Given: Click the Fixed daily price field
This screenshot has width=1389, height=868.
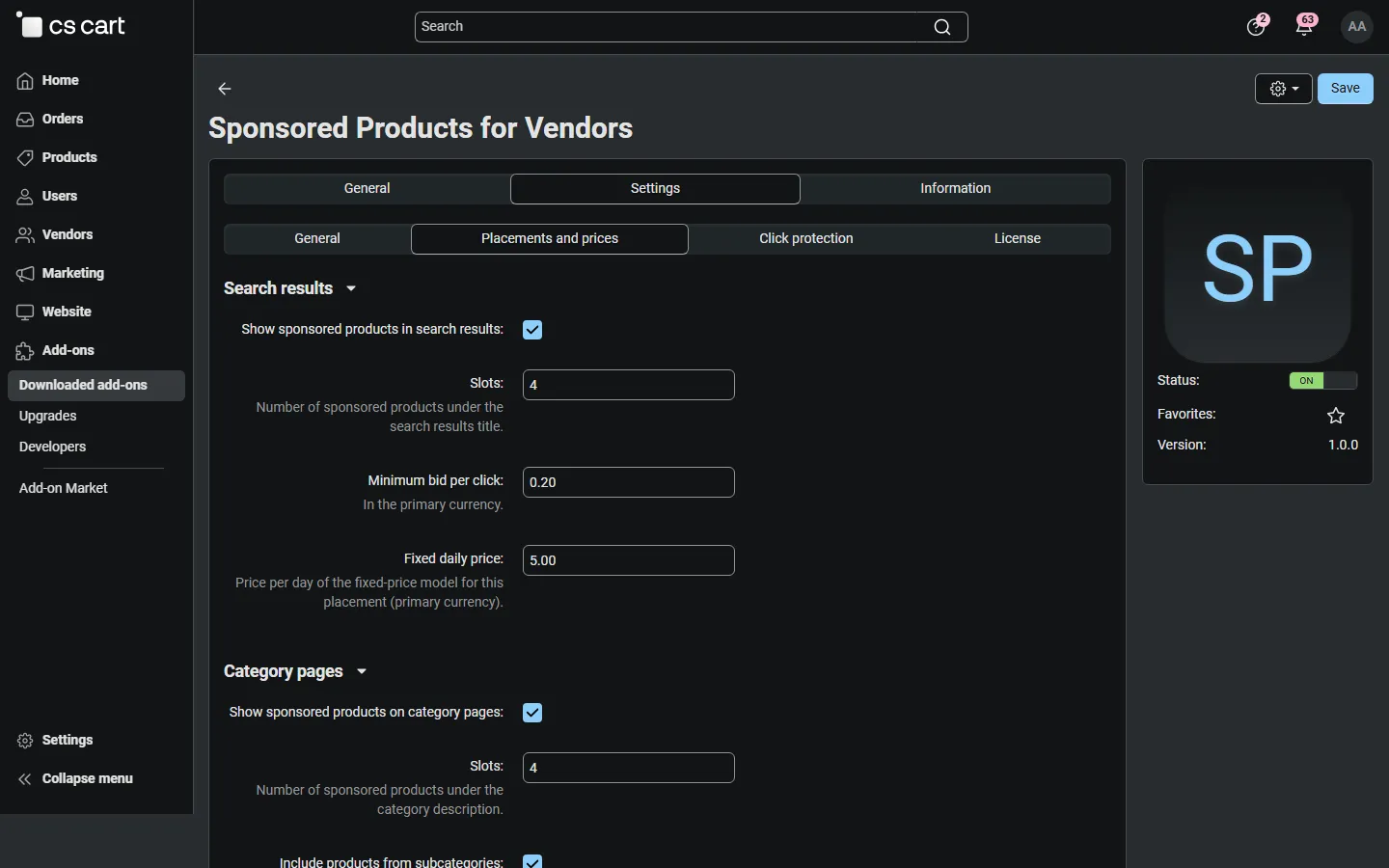Looking at the screenshot, I should point(629,560).
